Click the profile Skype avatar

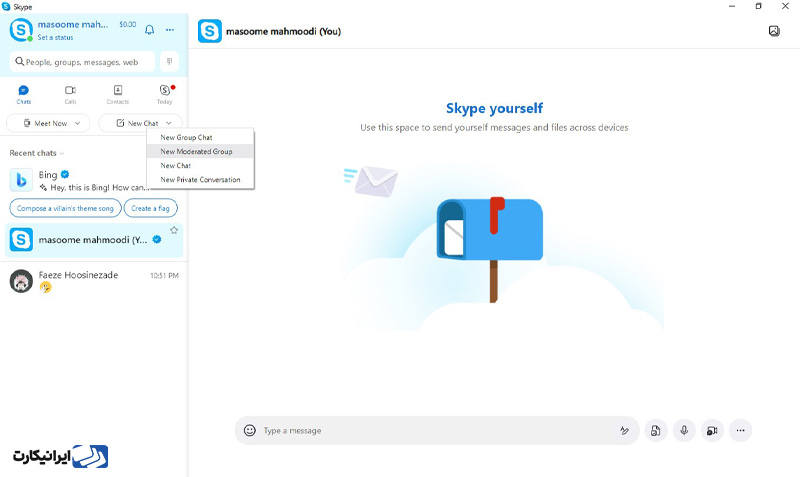point(21,30)
